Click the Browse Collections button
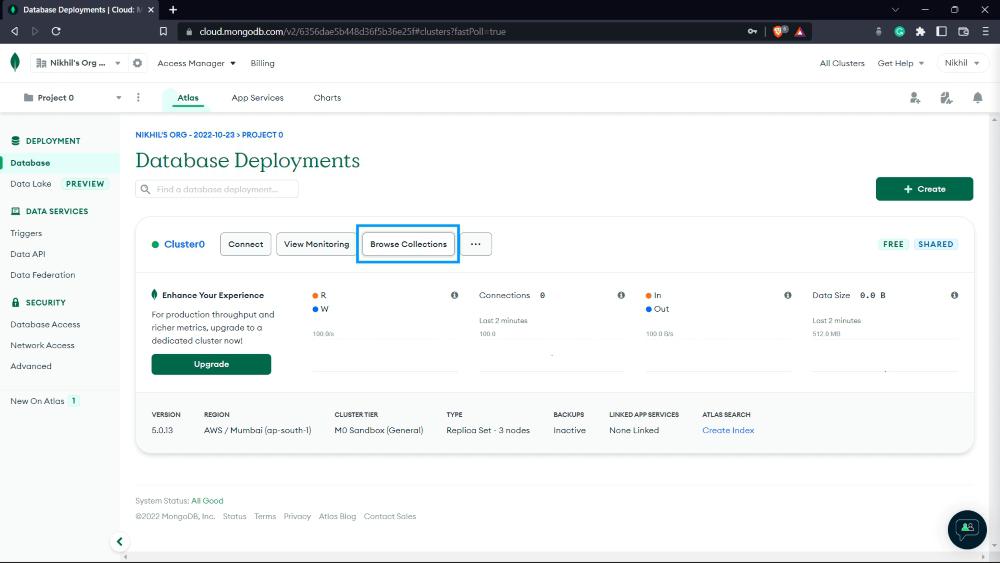1000x563 pixels. pos(408,244)
